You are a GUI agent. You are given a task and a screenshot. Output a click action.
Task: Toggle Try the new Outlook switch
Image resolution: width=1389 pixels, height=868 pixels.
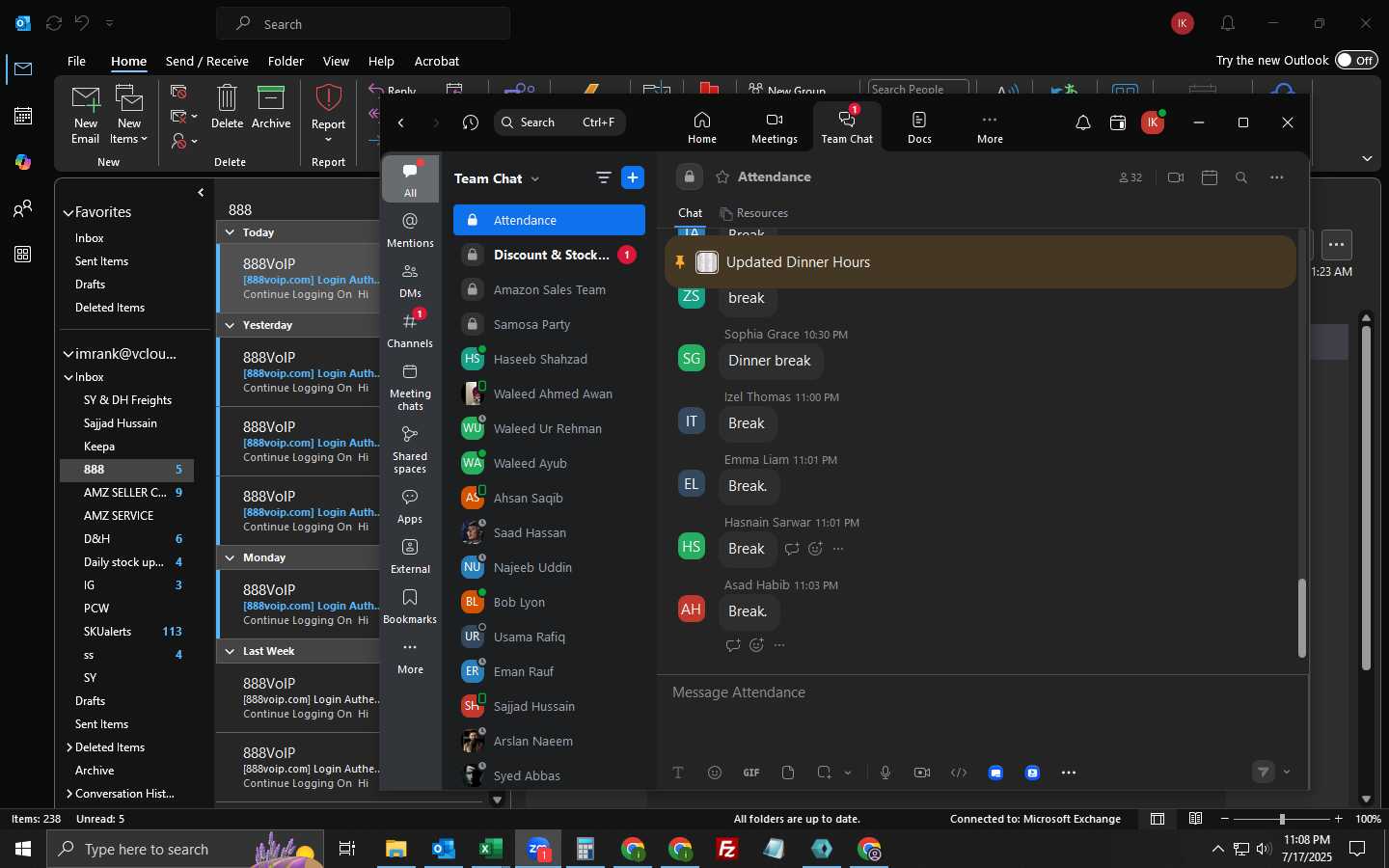pyautogui.click(x=1356, y=60)
